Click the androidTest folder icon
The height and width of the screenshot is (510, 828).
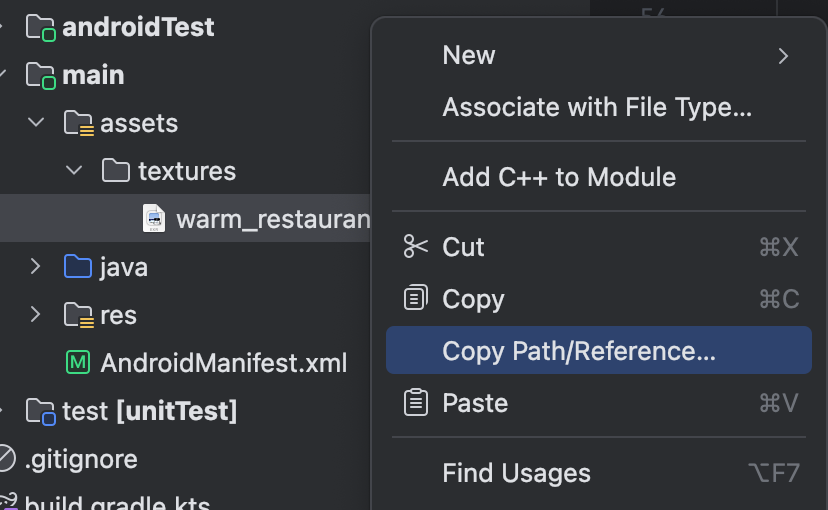click(41, 28)
